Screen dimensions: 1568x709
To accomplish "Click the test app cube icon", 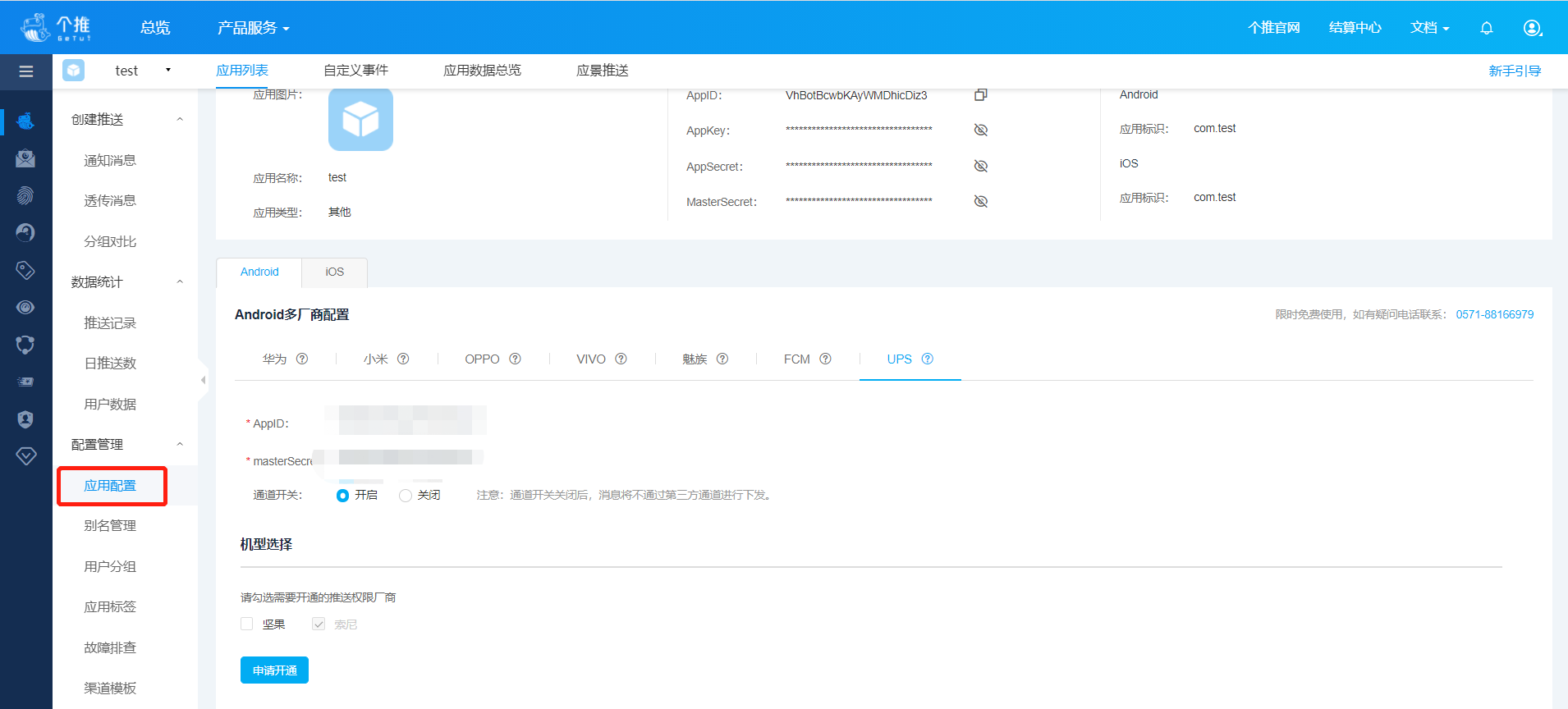I will (73, 71).
